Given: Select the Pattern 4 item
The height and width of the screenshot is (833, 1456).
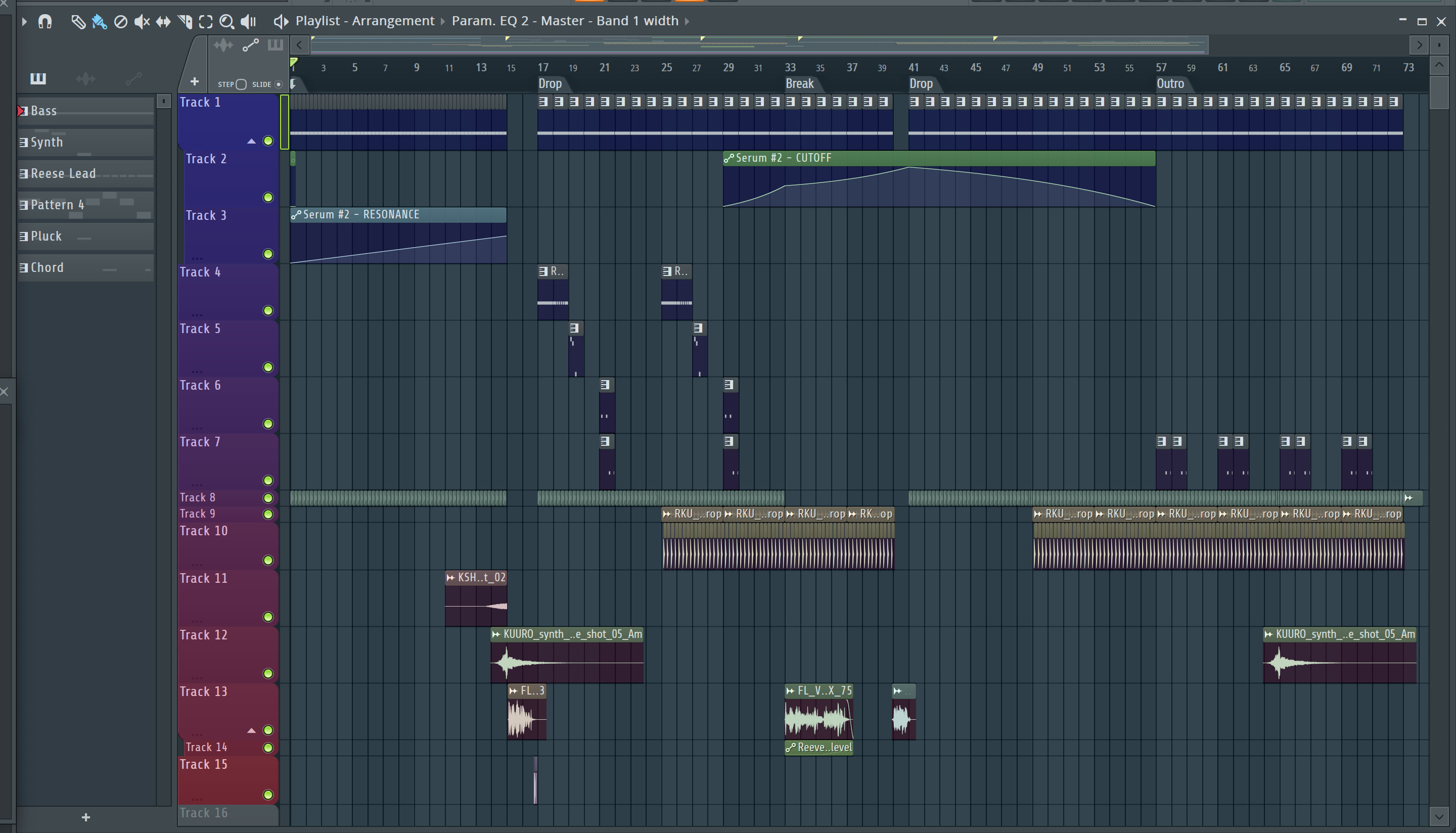Looking at the screenshot, I should click(x=86, y=205).
